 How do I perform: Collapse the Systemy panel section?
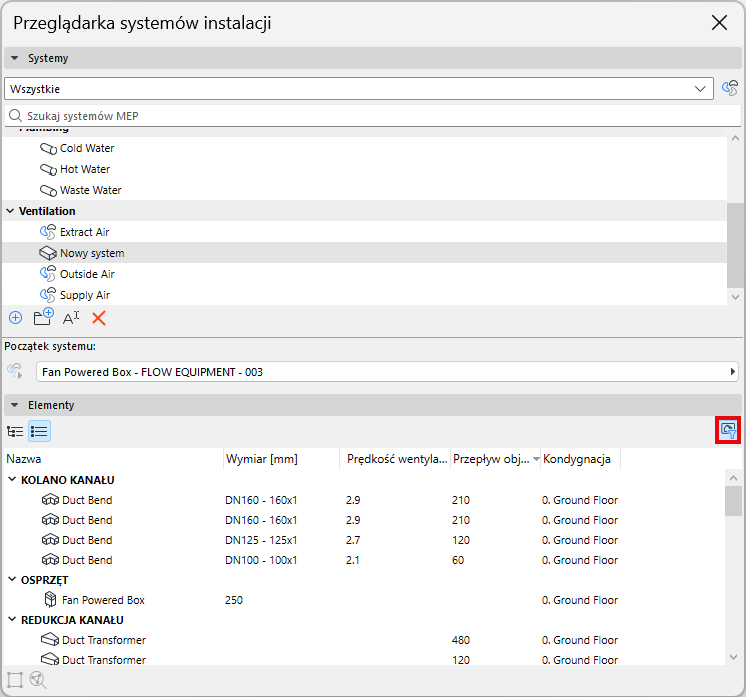pyautogui.click(x=14, y=58)
